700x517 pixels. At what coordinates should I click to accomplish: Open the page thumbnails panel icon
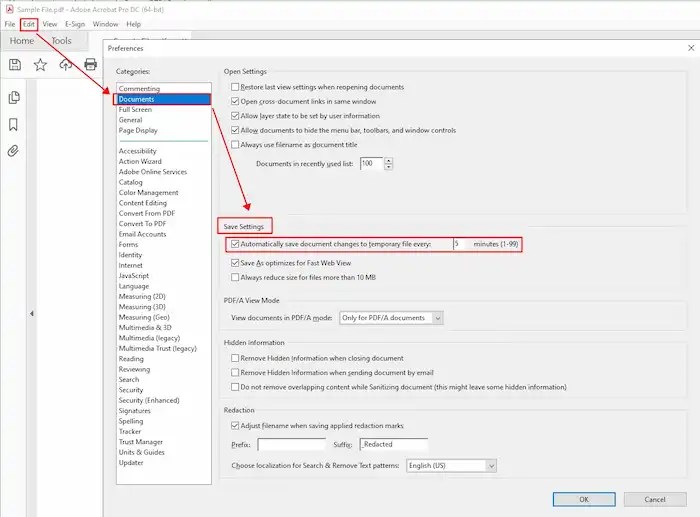pyautogui.click(x=14, y=97)
